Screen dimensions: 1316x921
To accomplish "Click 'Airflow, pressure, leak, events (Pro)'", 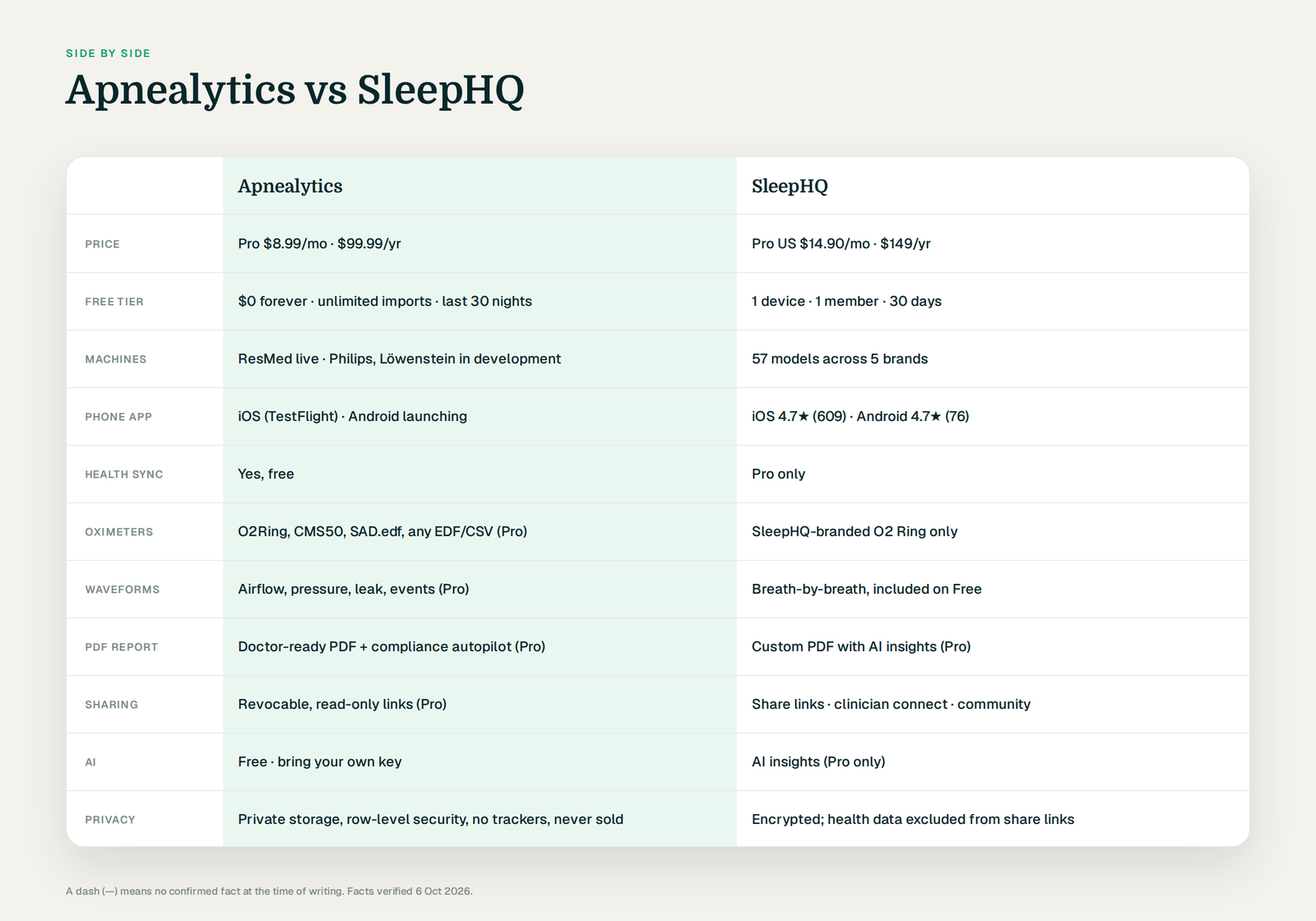I will [354, 589].
